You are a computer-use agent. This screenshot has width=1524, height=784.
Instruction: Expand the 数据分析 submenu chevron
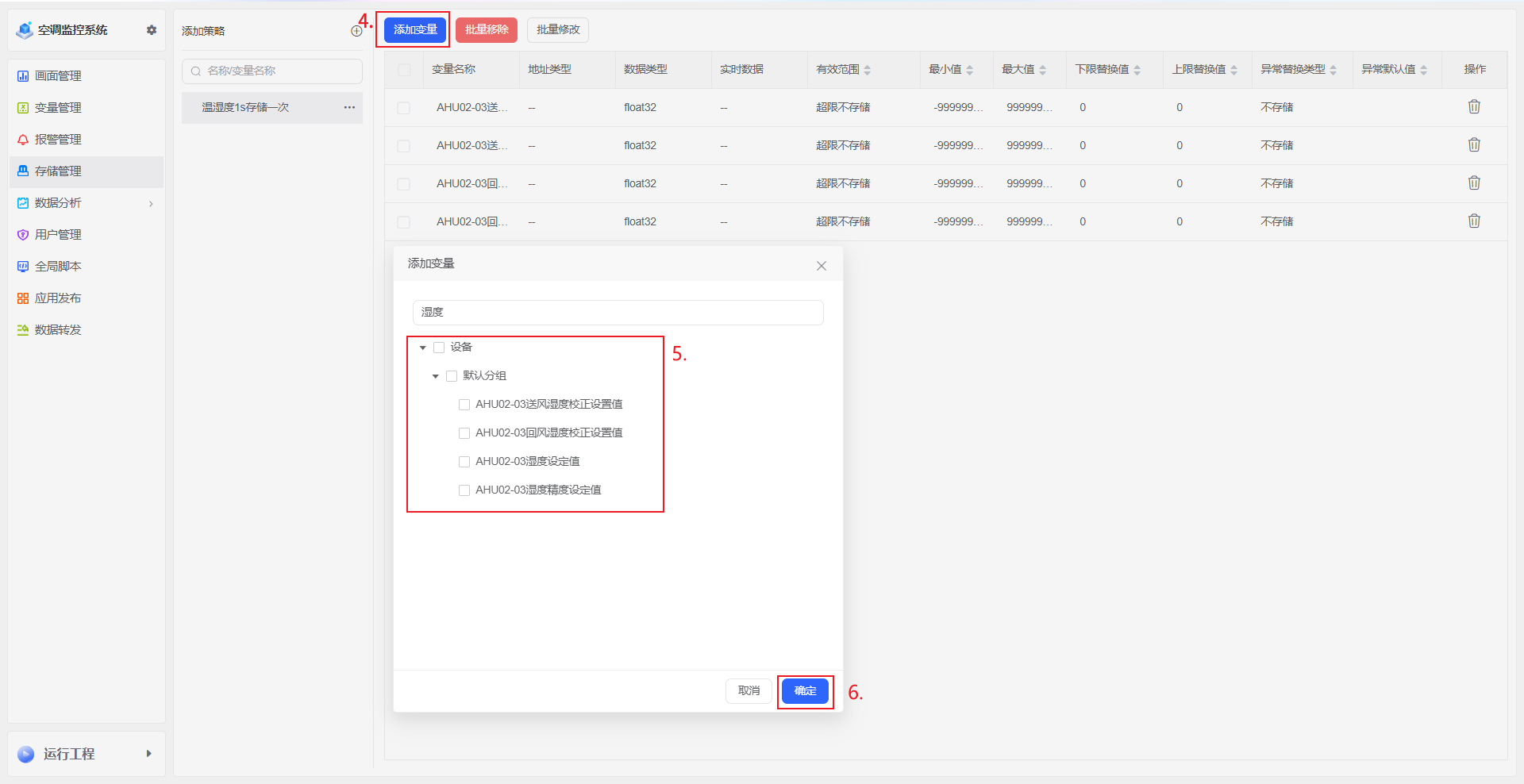pos(151,204)
